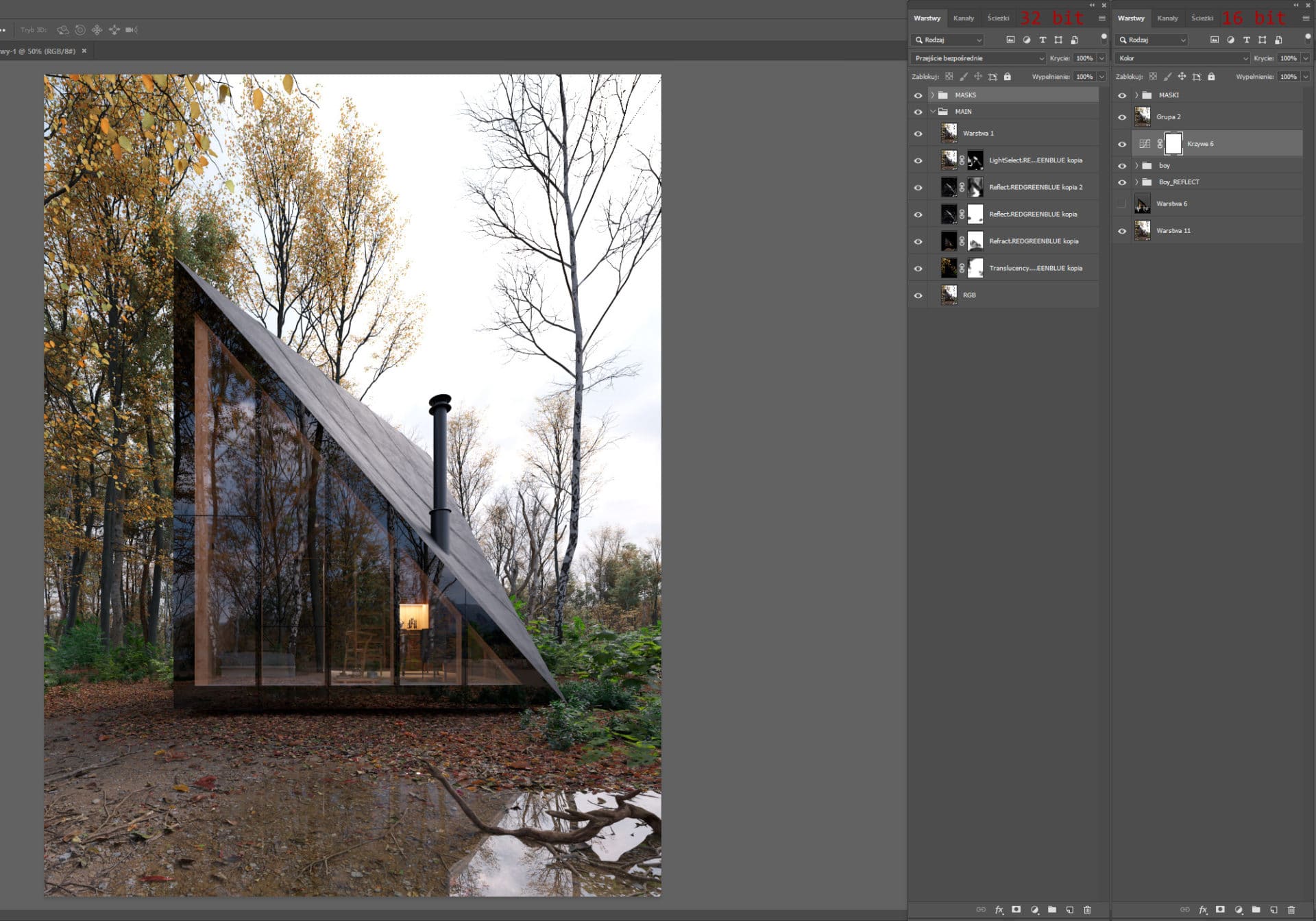The height and width of the screenshot is (921, 1316).
Task: Open Krycie opacity slider in 32 bit panel
Action: click(x=1101, y=58)
